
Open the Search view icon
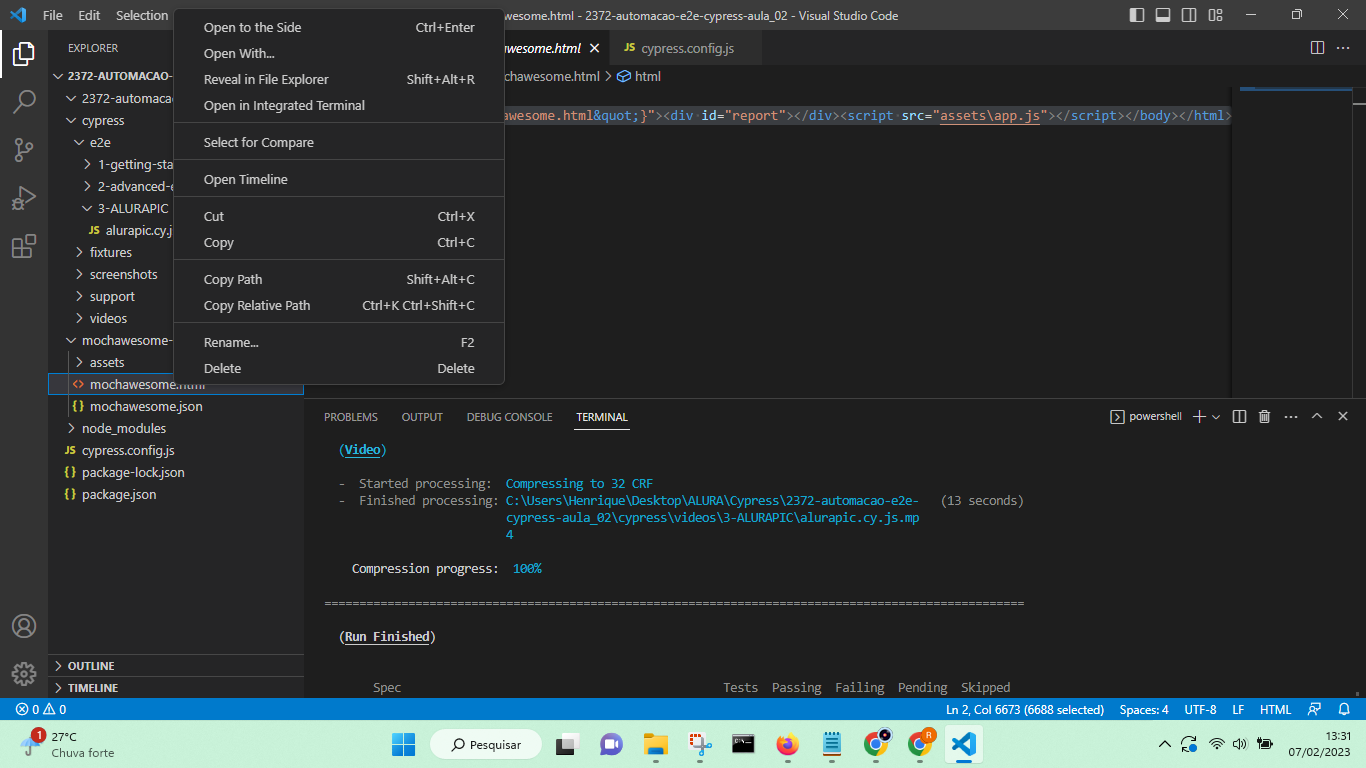[x=24, y=102]
